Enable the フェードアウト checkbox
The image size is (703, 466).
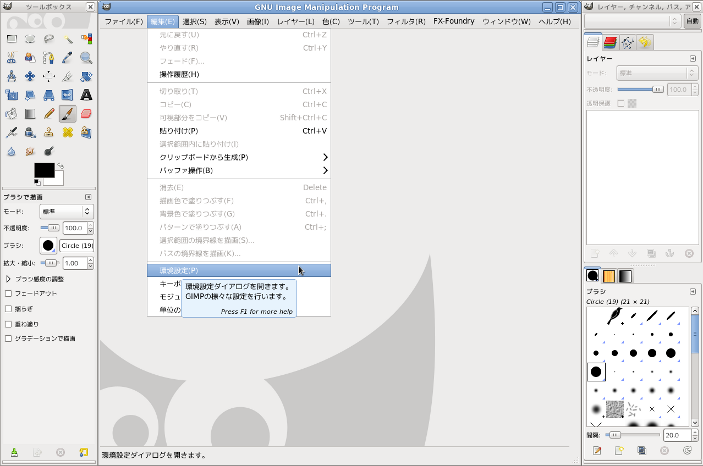point(8,293)
